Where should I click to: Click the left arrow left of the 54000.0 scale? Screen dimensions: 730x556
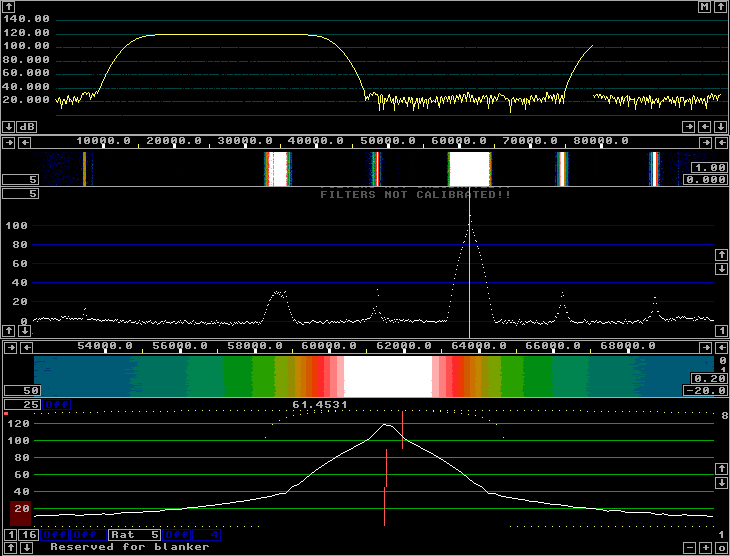click(x=27, y=347)
